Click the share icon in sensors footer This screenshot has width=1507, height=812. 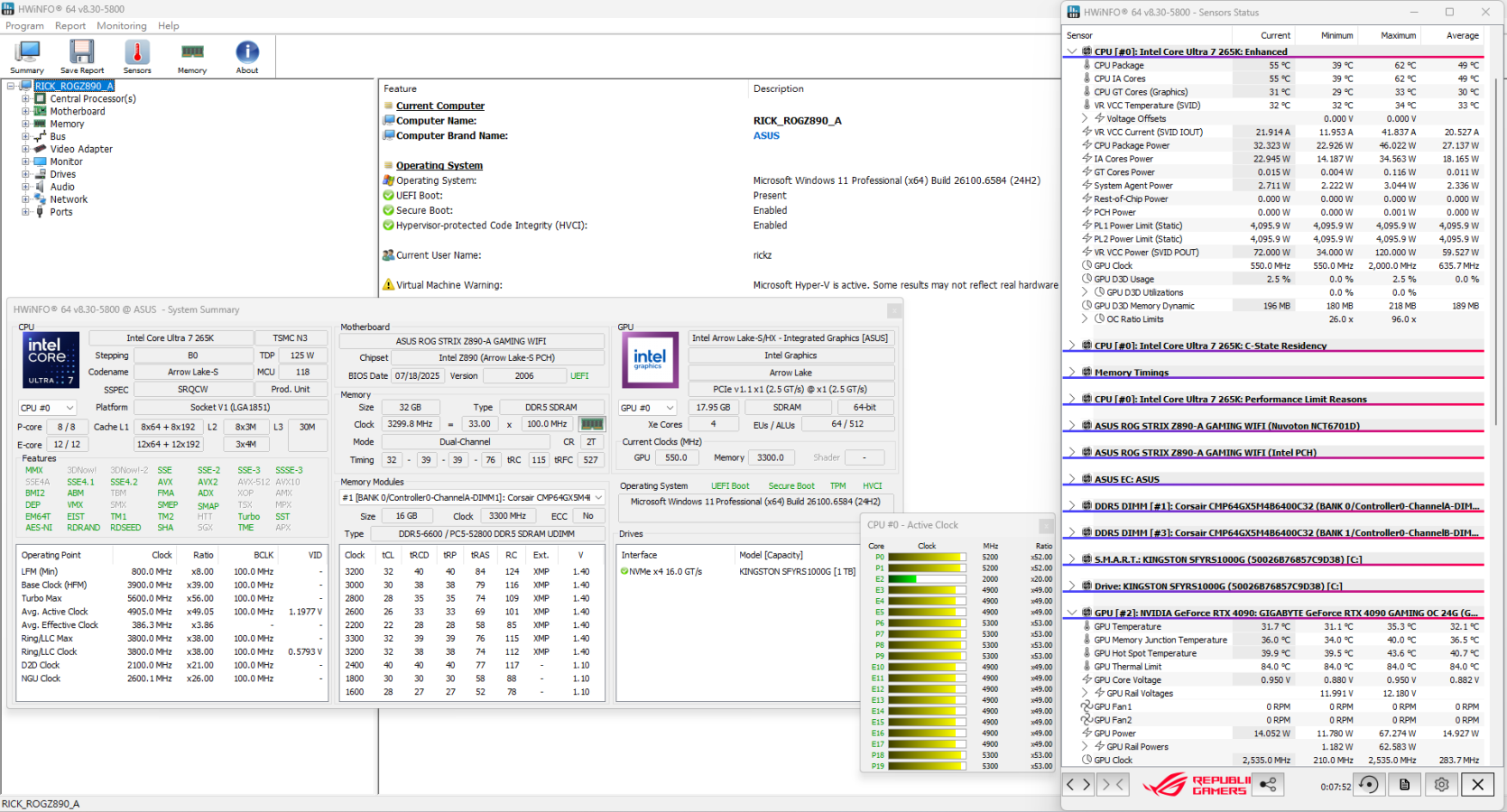point(1268,785)
